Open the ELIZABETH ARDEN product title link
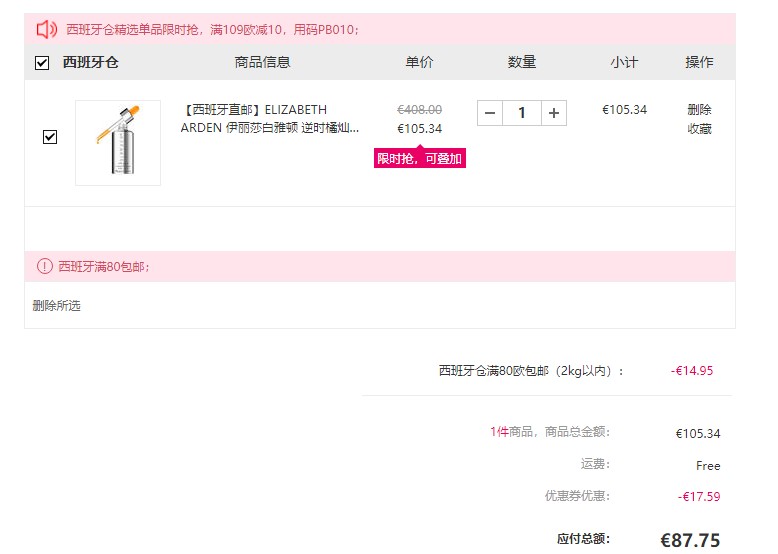778x554 pixels. (x=269, y=119)
